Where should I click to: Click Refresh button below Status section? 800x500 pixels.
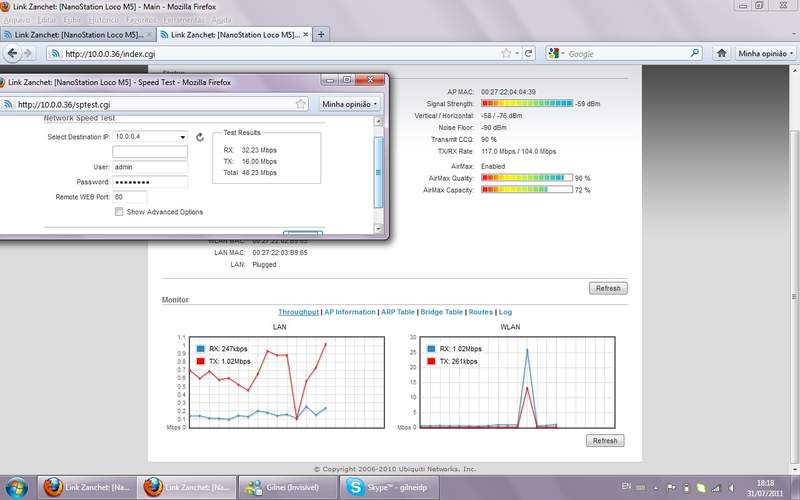(x=608, y=288)
